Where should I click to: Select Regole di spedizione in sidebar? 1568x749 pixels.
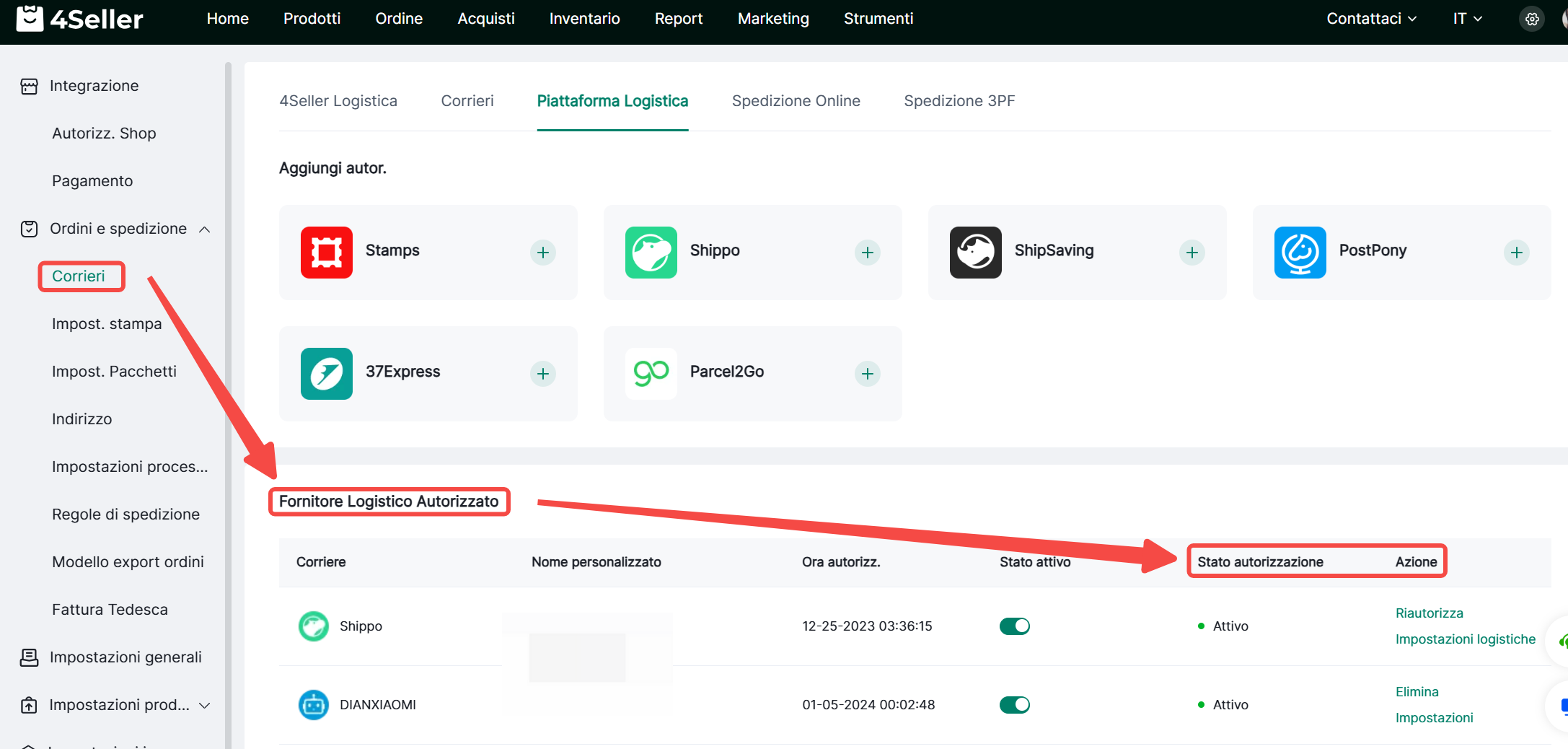[125, 514]
